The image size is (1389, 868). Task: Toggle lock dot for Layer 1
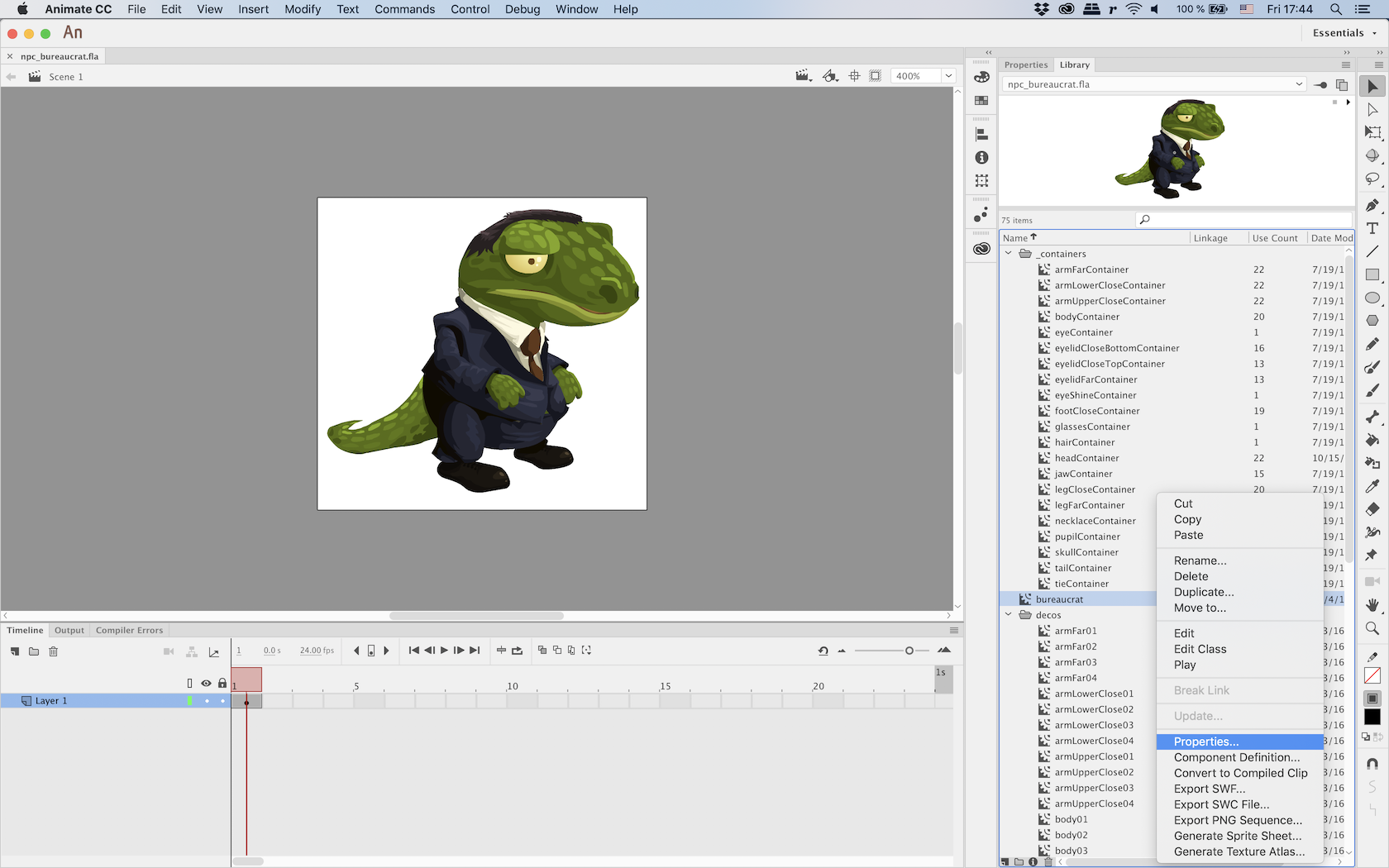[222, 701]
